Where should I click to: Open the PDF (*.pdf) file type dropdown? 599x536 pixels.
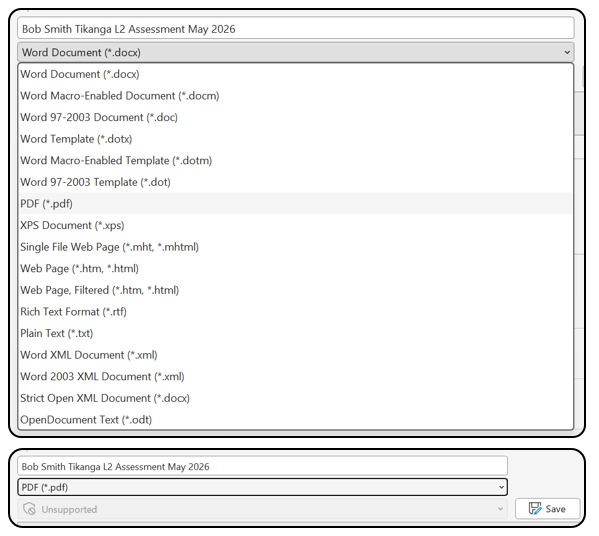[x=262, y=487]
